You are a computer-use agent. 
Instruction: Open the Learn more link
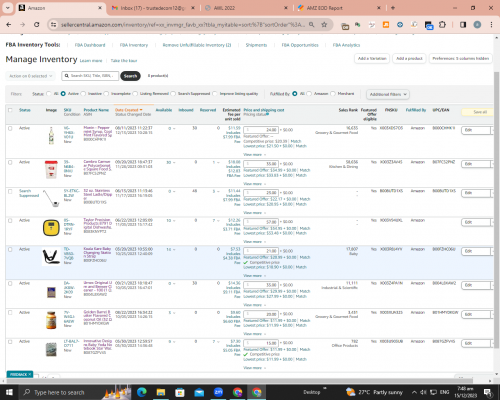[x=91, y=61]
